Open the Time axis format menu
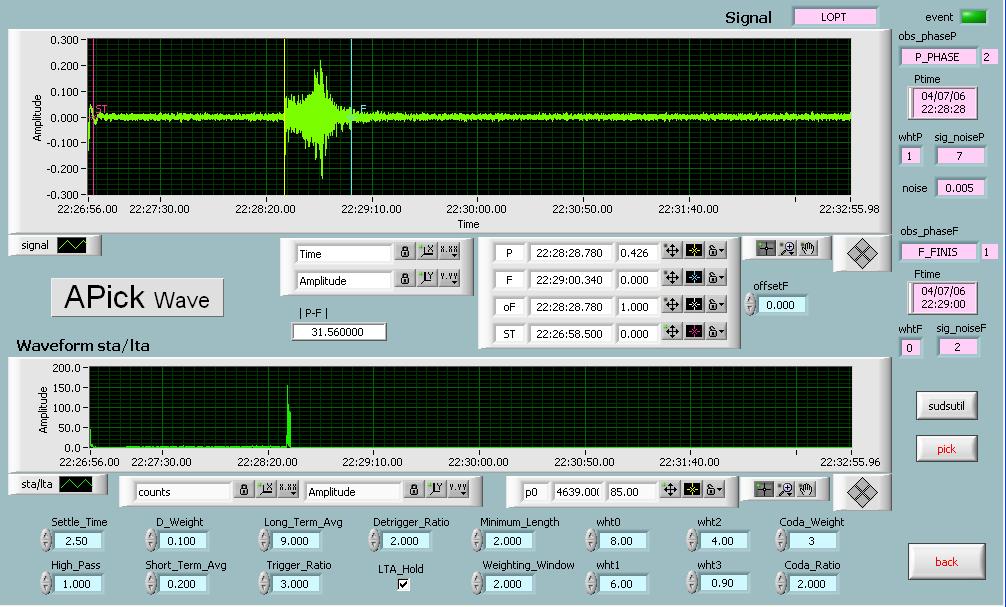Image resolution: width=1006 pixels, height=607 pixels. coord(450,252)
